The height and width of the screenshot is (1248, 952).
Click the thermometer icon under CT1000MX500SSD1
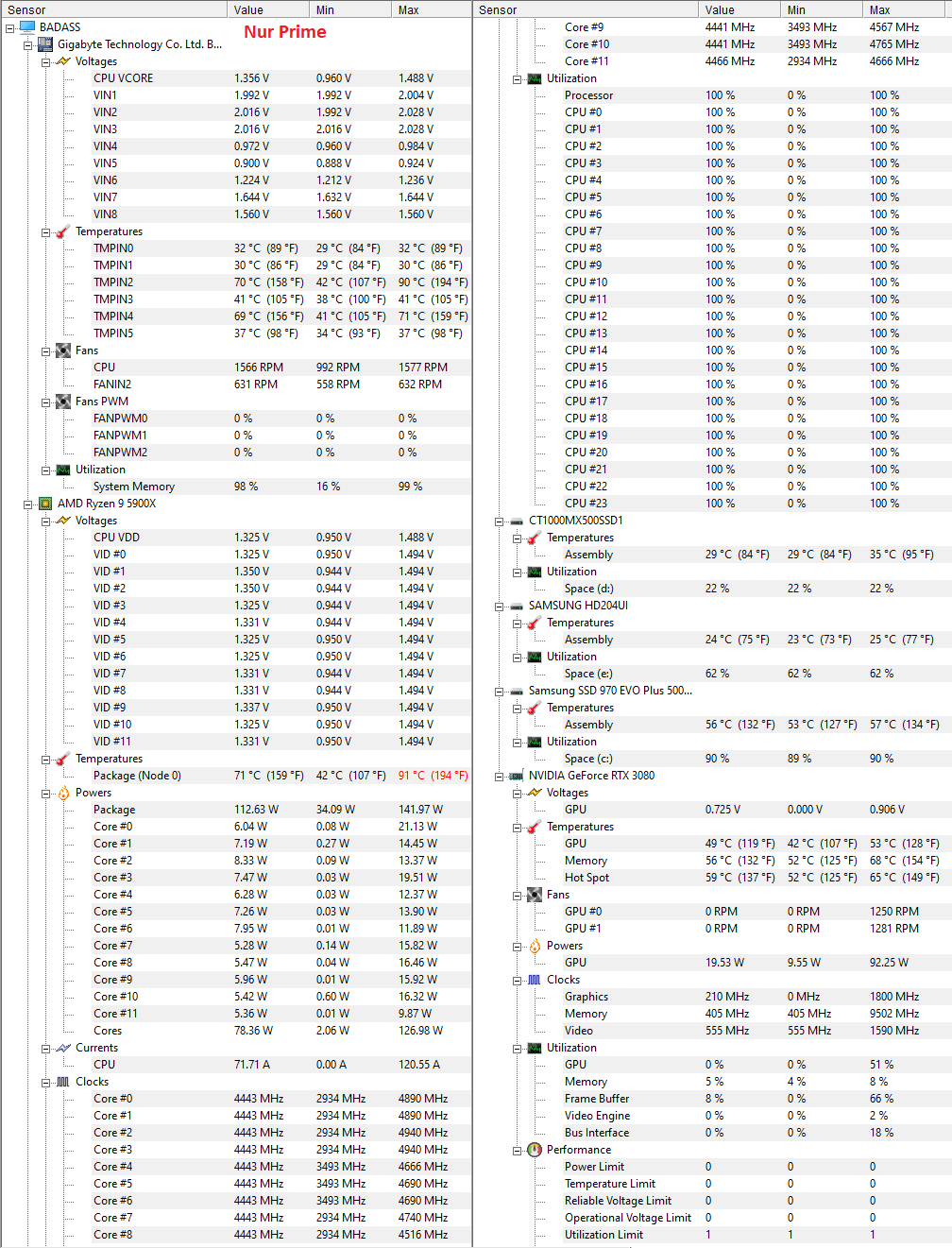[x=535, y=538]
